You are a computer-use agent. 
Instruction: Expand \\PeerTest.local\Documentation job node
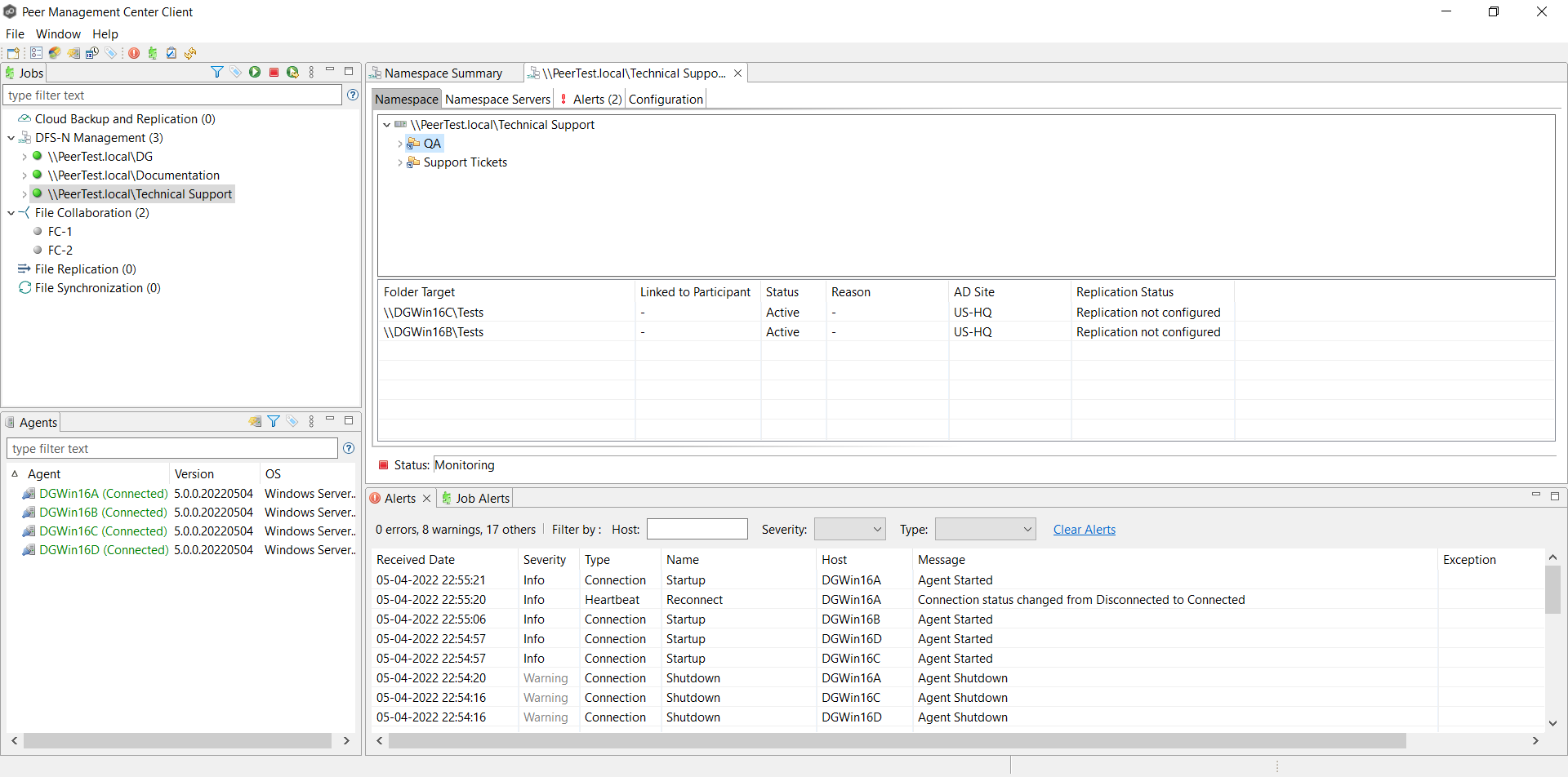coord(24,175)
